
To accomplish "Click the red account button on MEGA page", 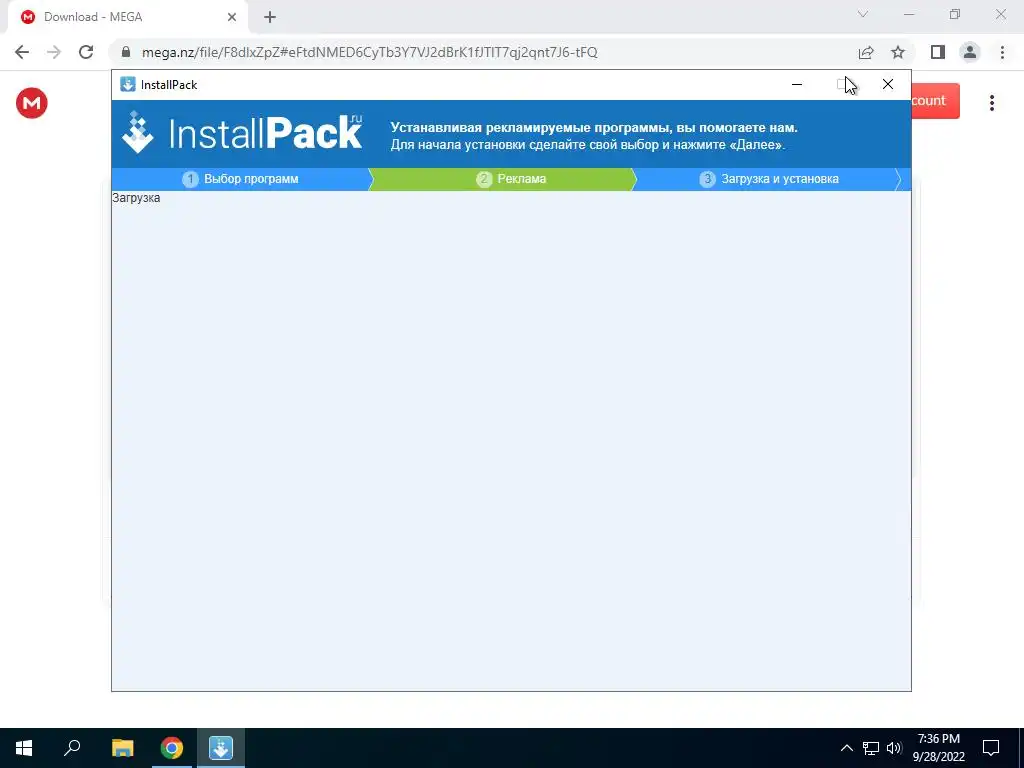I will coord(935,101).
